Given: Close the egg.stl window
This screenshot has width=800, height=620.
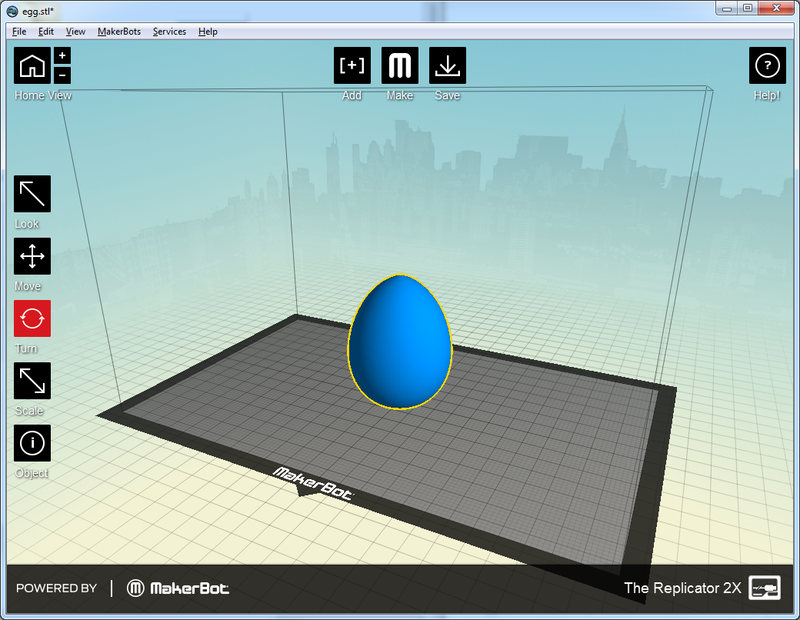Looking at the screenshot, I should [776, 9].
